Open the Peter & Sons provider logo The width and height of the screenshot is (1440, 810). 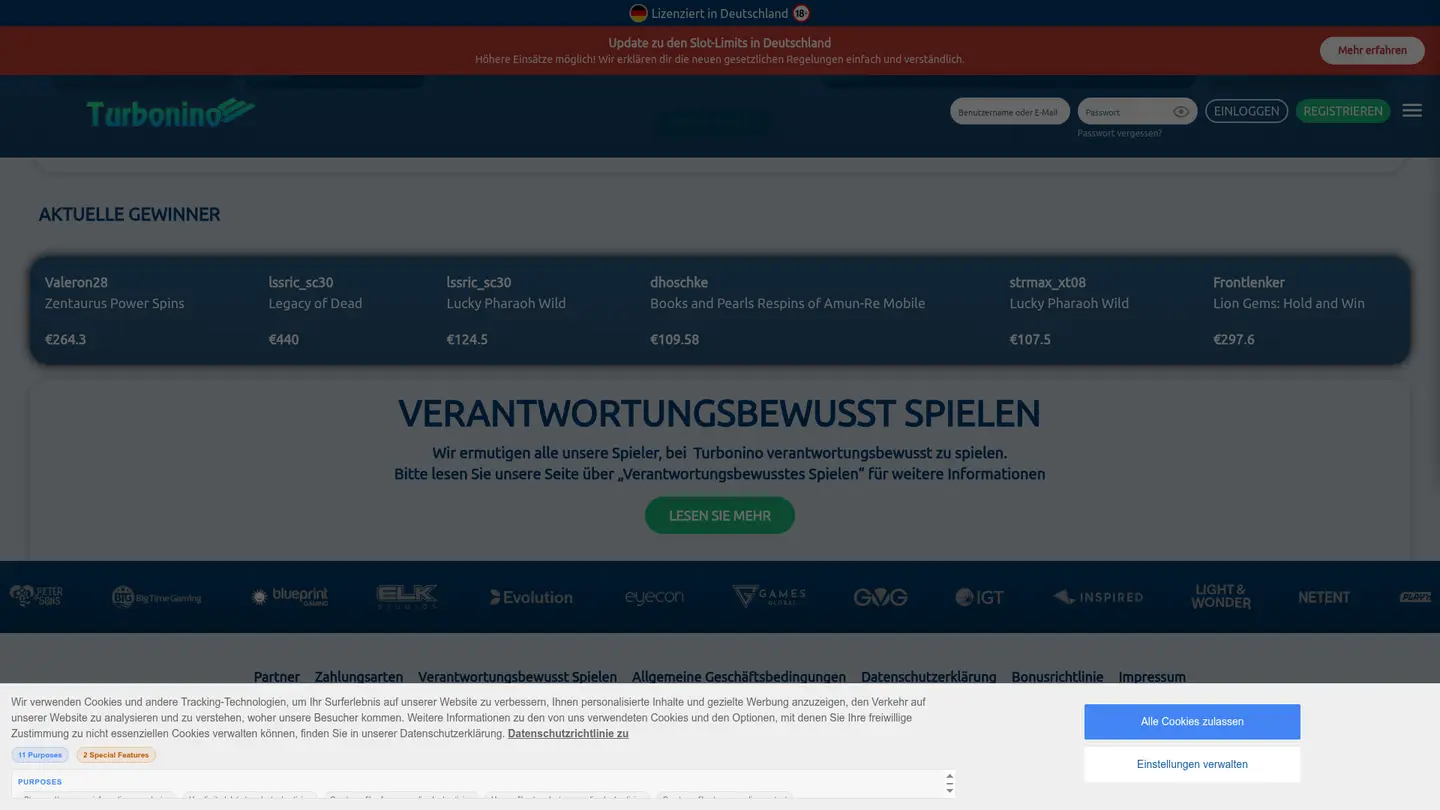(x=36, y=597)
